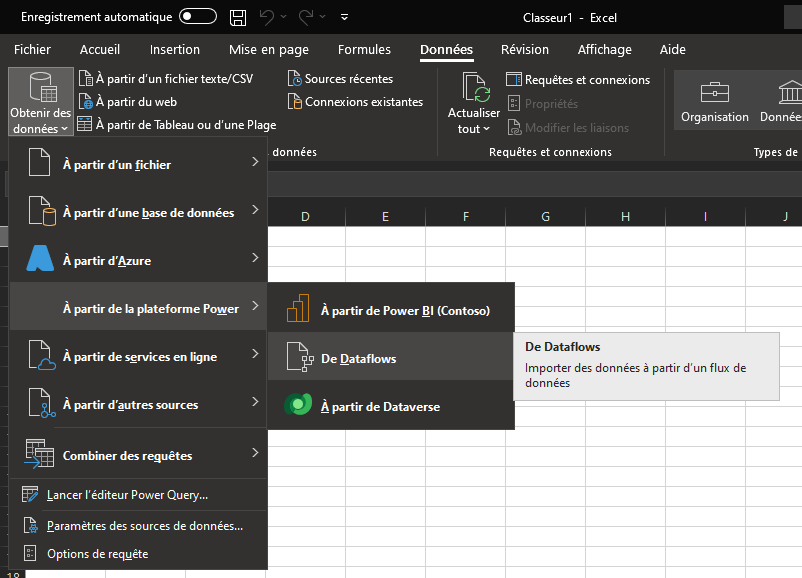Expand the À partir d'un fichier chevron
This screenshot has width=802, height=578.
tap(255, 162)
